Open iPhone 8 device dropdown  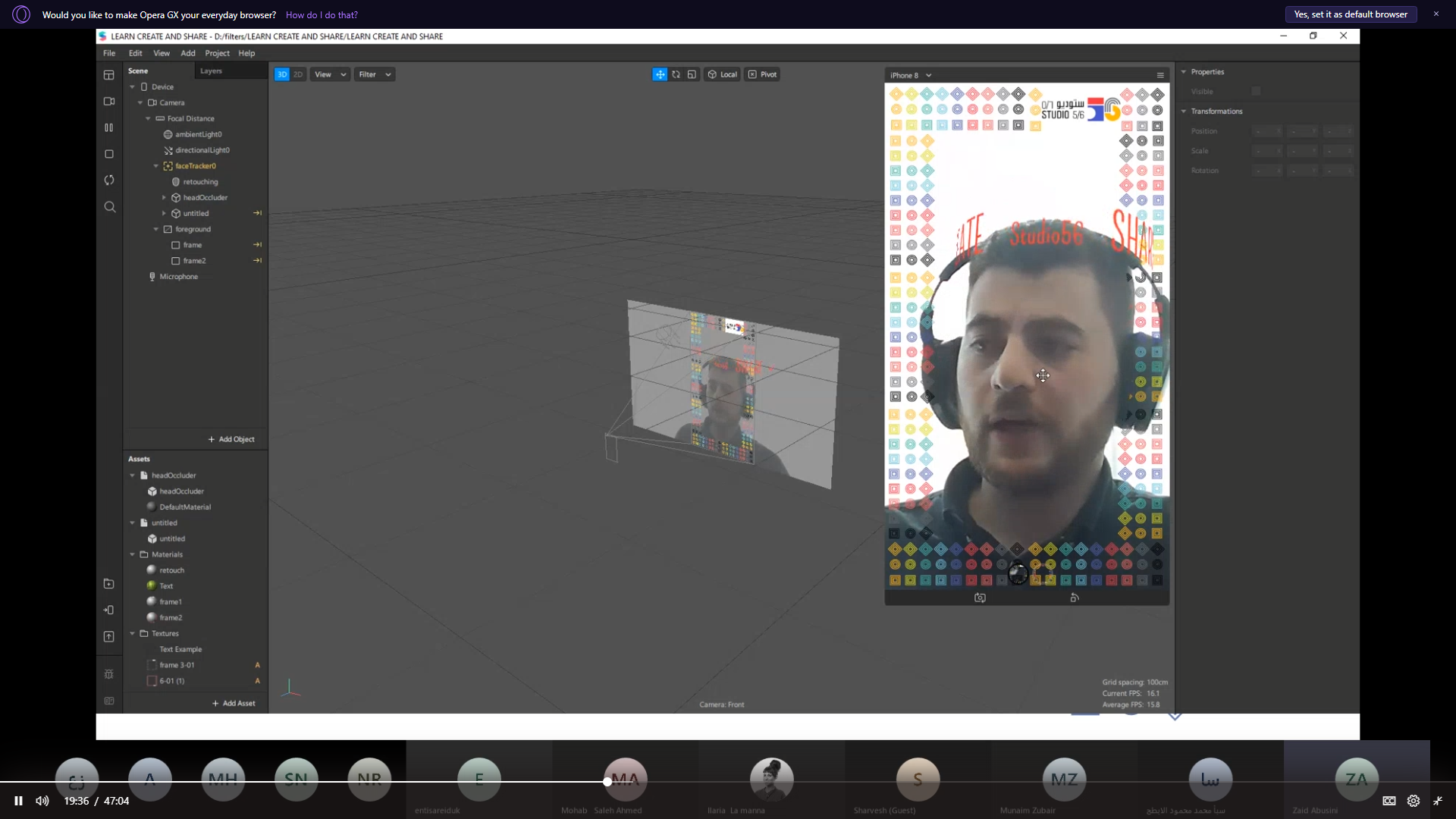click(x=911, y=75)
